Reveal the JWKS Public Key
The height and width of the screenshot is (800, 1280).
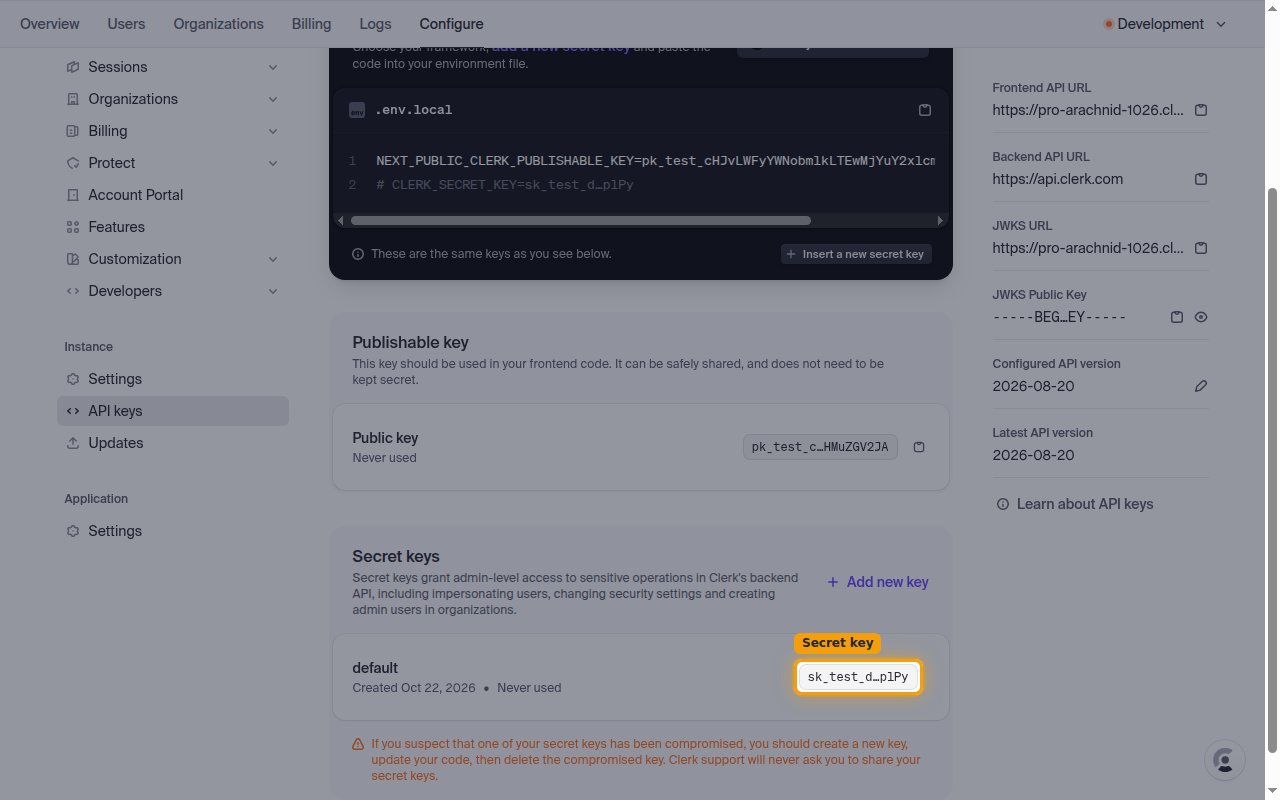tap(1201, 317)
